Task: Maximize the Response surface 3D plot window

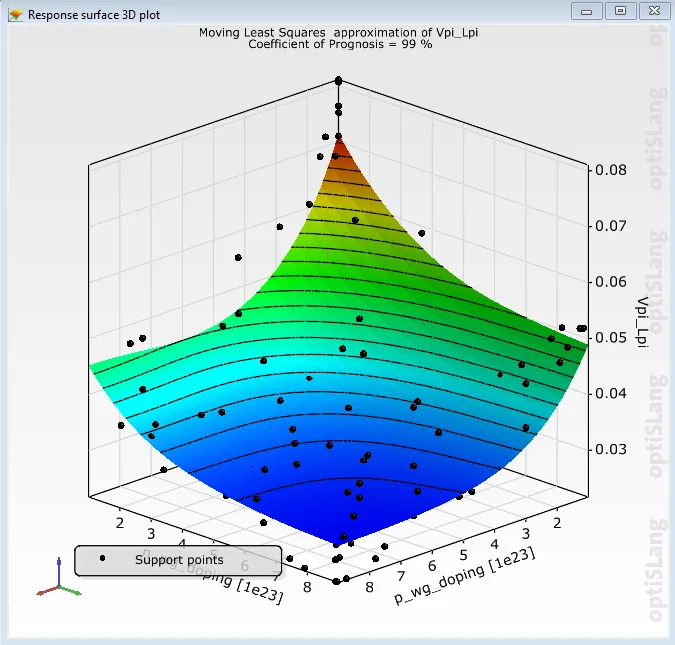Action: 620,11
